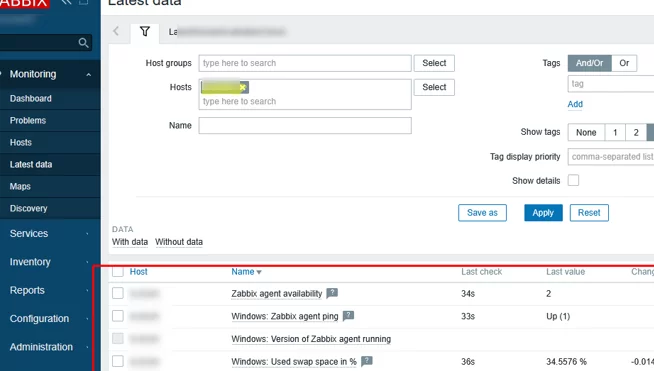Open Discovery in the sidebar
Image resolution: width=654 pixels, height=371 pixels.
28,208
